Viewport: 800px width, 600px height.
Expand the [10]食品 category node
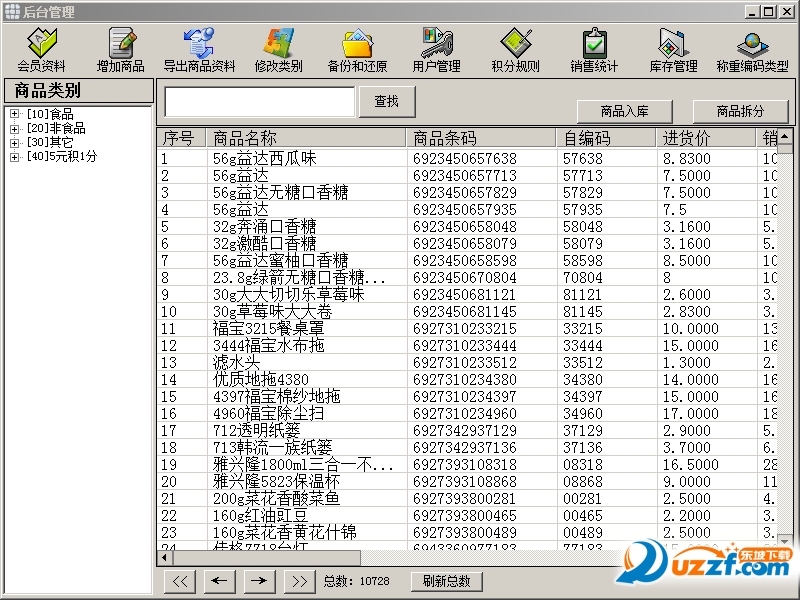click(14, 114)
